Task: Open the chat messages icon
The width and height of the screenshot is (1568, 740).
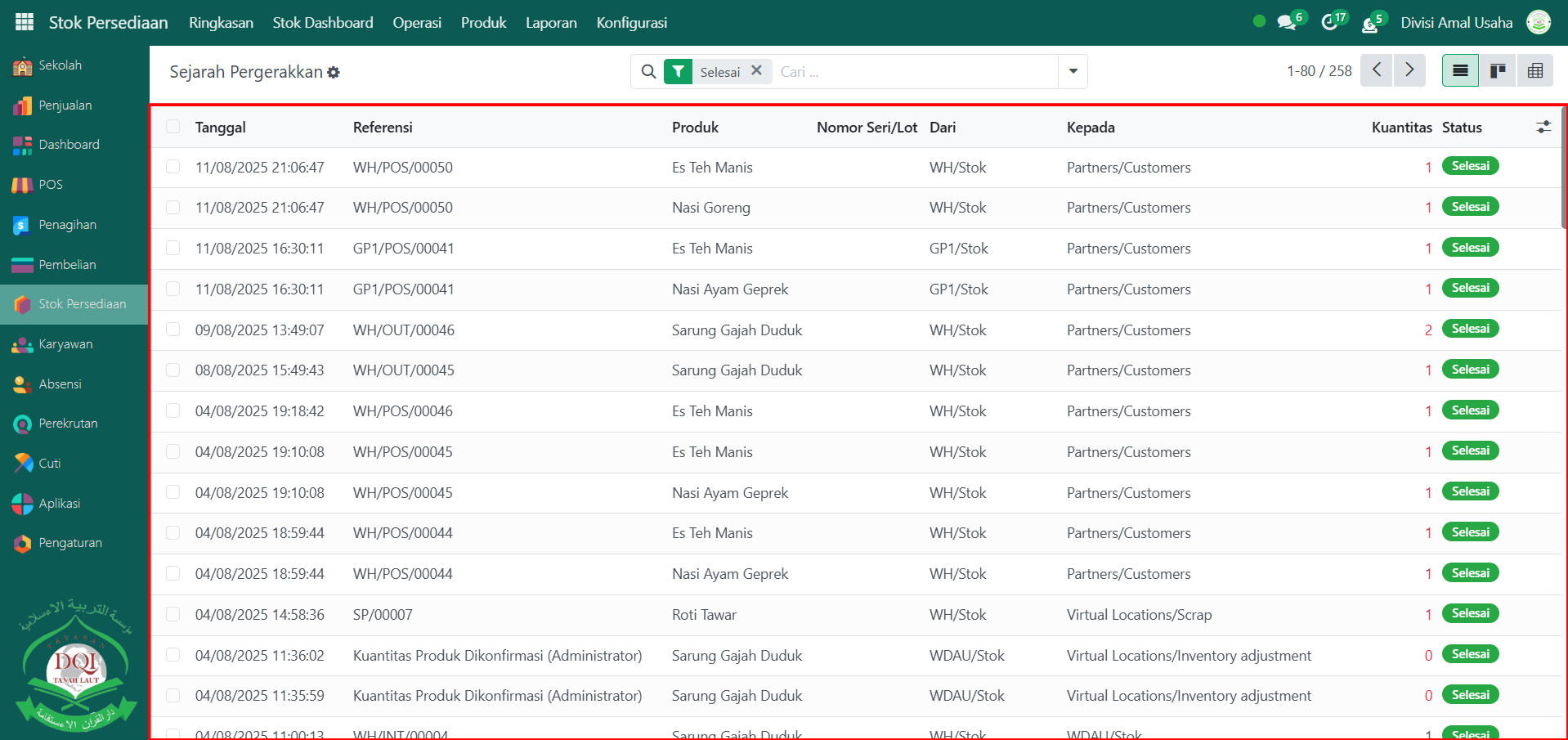Action: coord(1287,22)
